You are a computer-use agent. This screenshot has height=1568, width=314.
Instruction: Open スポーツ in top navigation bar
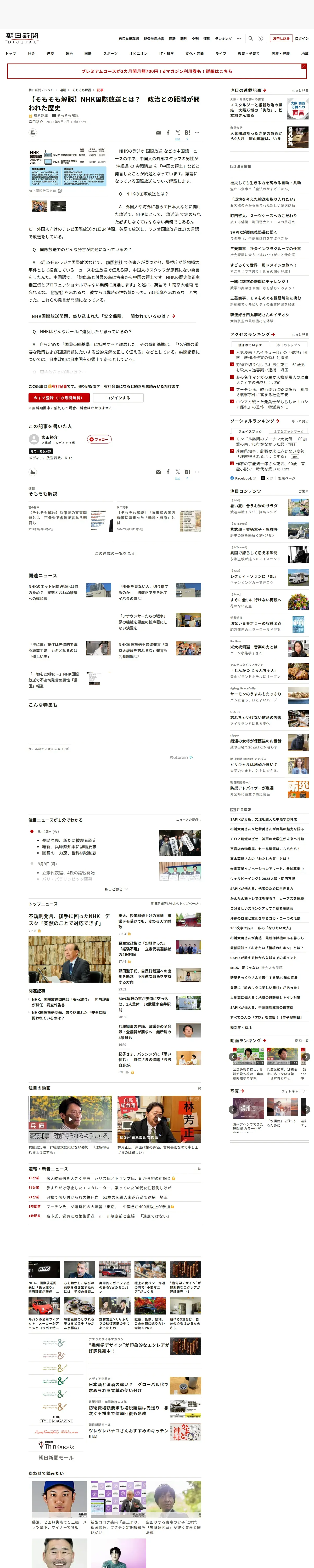click(110, 54)
